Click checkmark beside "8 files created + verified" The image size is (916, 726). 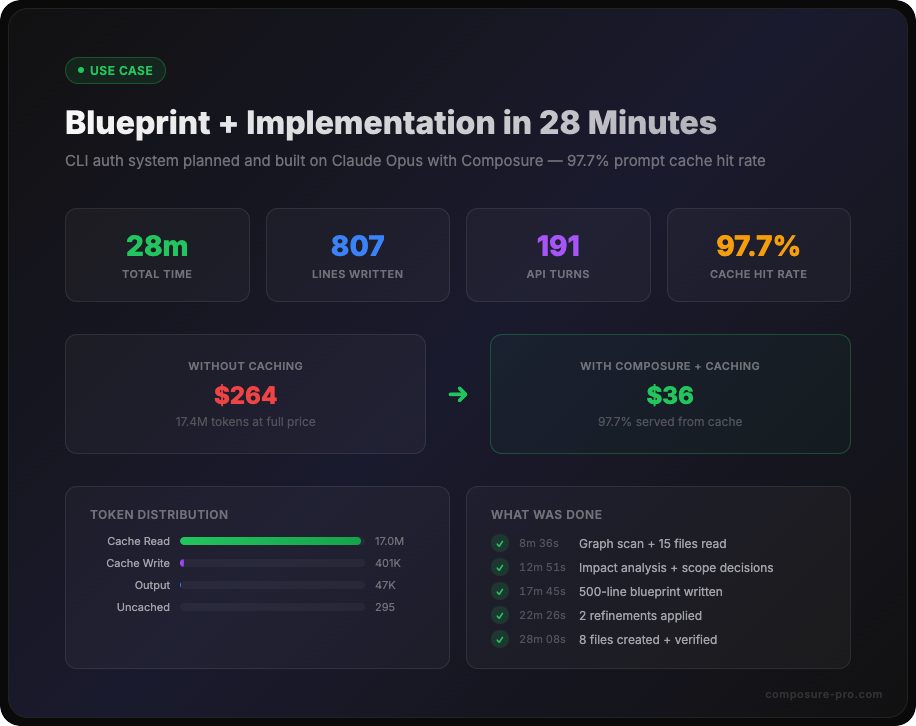(x=499, y=639)
